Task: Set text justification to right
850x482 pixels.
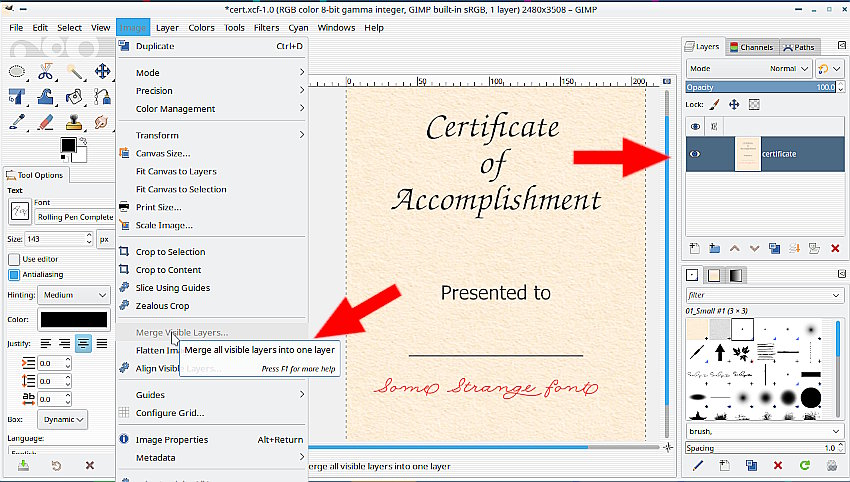Action: [x=65, y=343]
